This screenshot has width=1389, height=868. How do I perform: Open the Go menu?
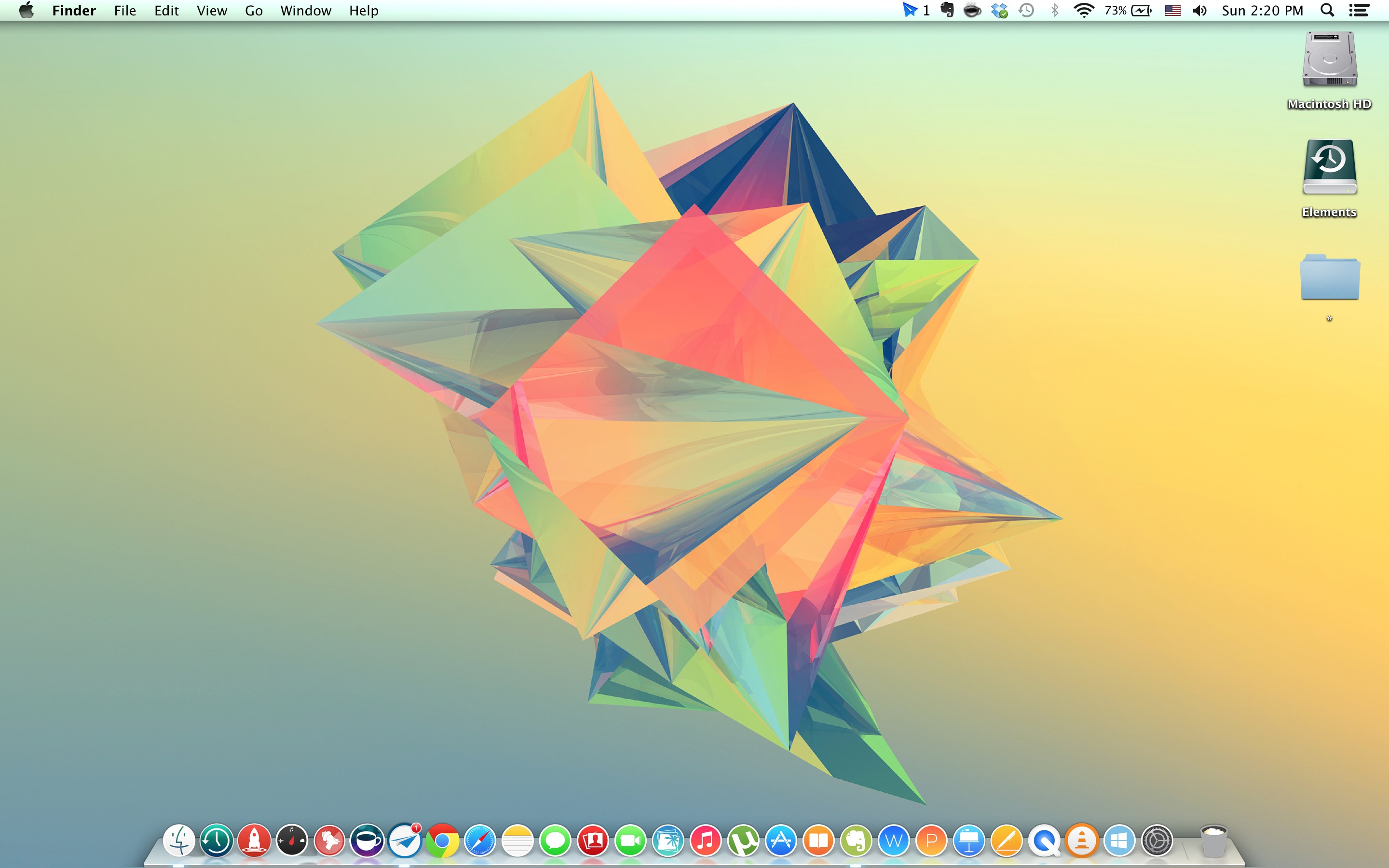(254, 10)
